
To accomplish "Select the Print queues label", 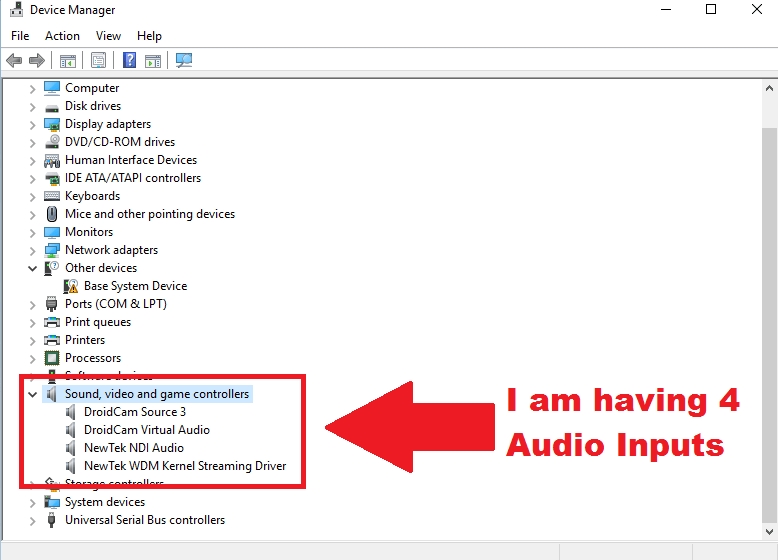I will tap(98, 322).
